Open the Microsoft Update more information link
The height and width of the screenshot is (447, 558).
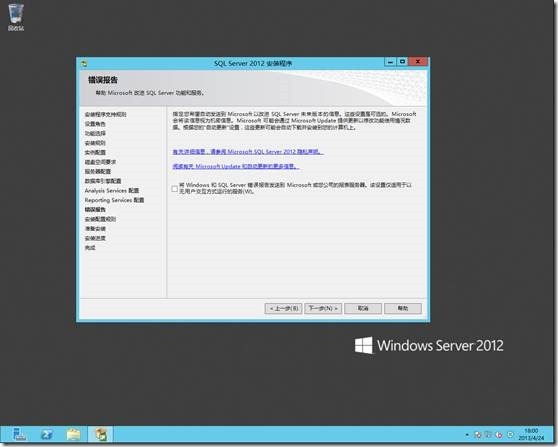(x=236, y=166)
